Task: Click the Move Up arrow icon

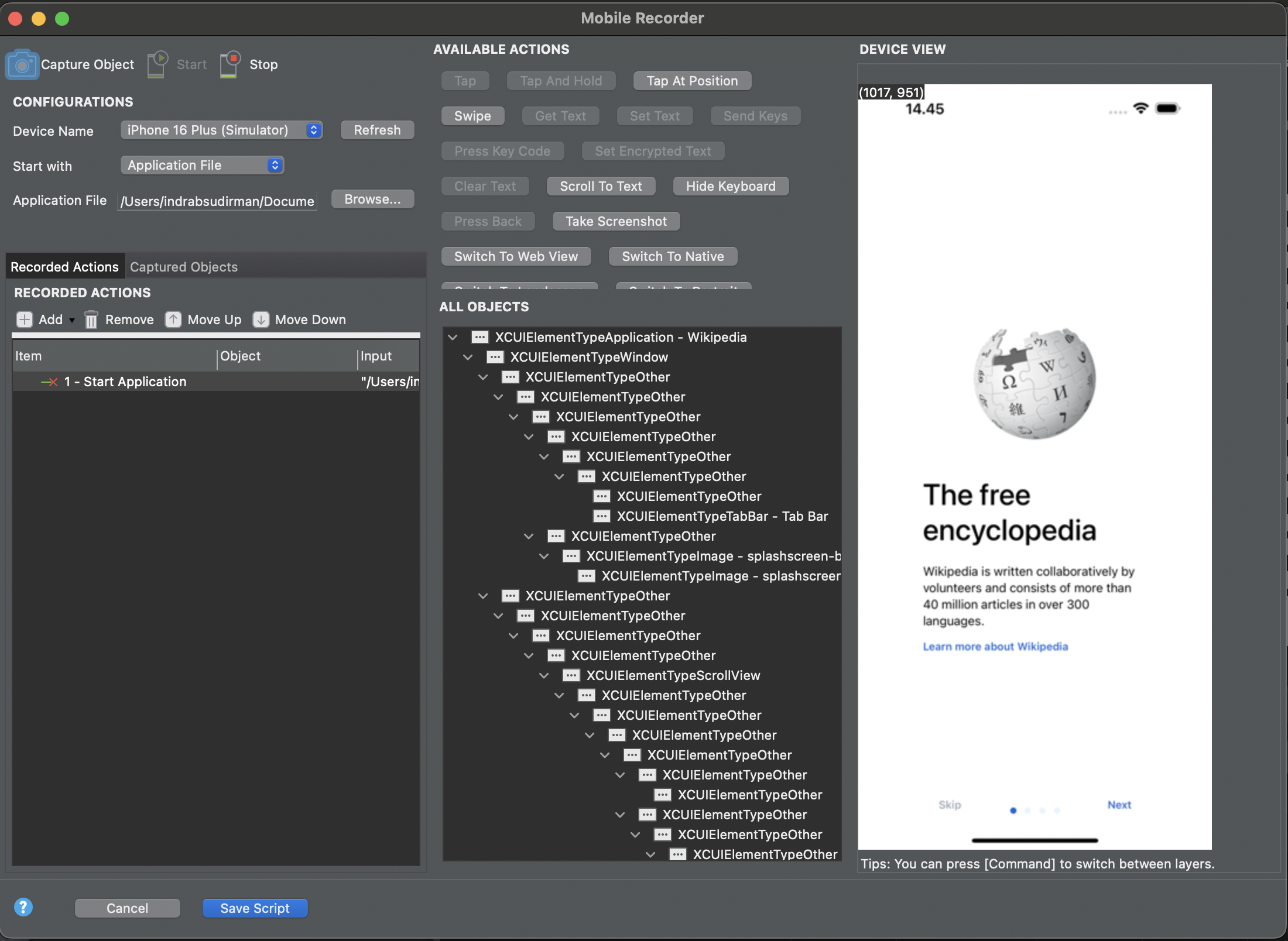Action: (173, 320)
